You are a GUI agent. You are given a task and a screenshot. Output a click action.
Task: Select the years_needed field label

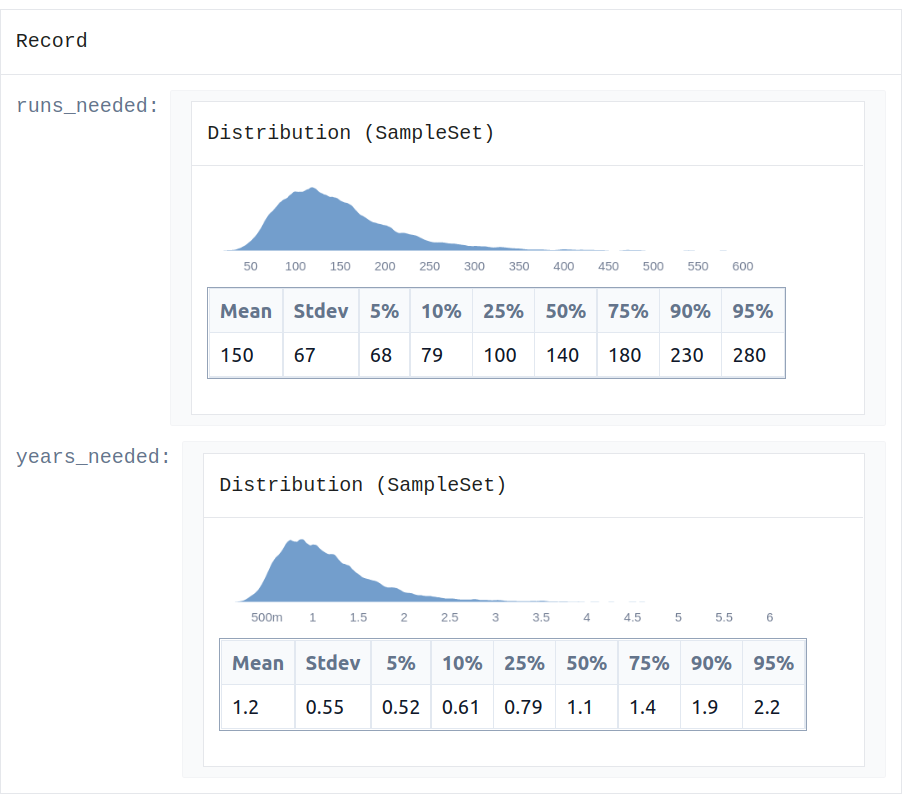[x=93, y=457]
